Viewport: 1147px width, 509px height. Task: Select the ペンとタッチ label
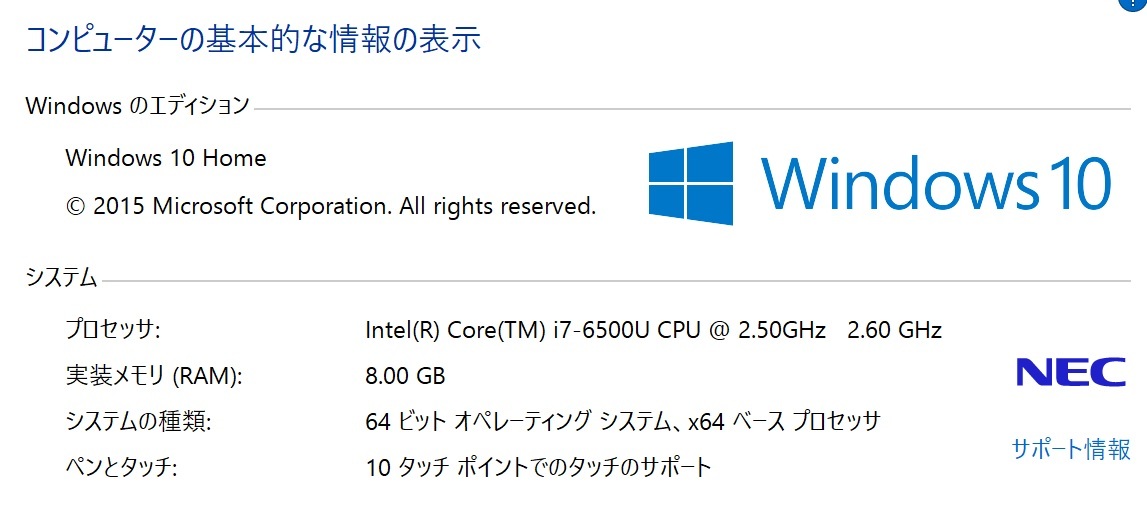pos(122,467)
